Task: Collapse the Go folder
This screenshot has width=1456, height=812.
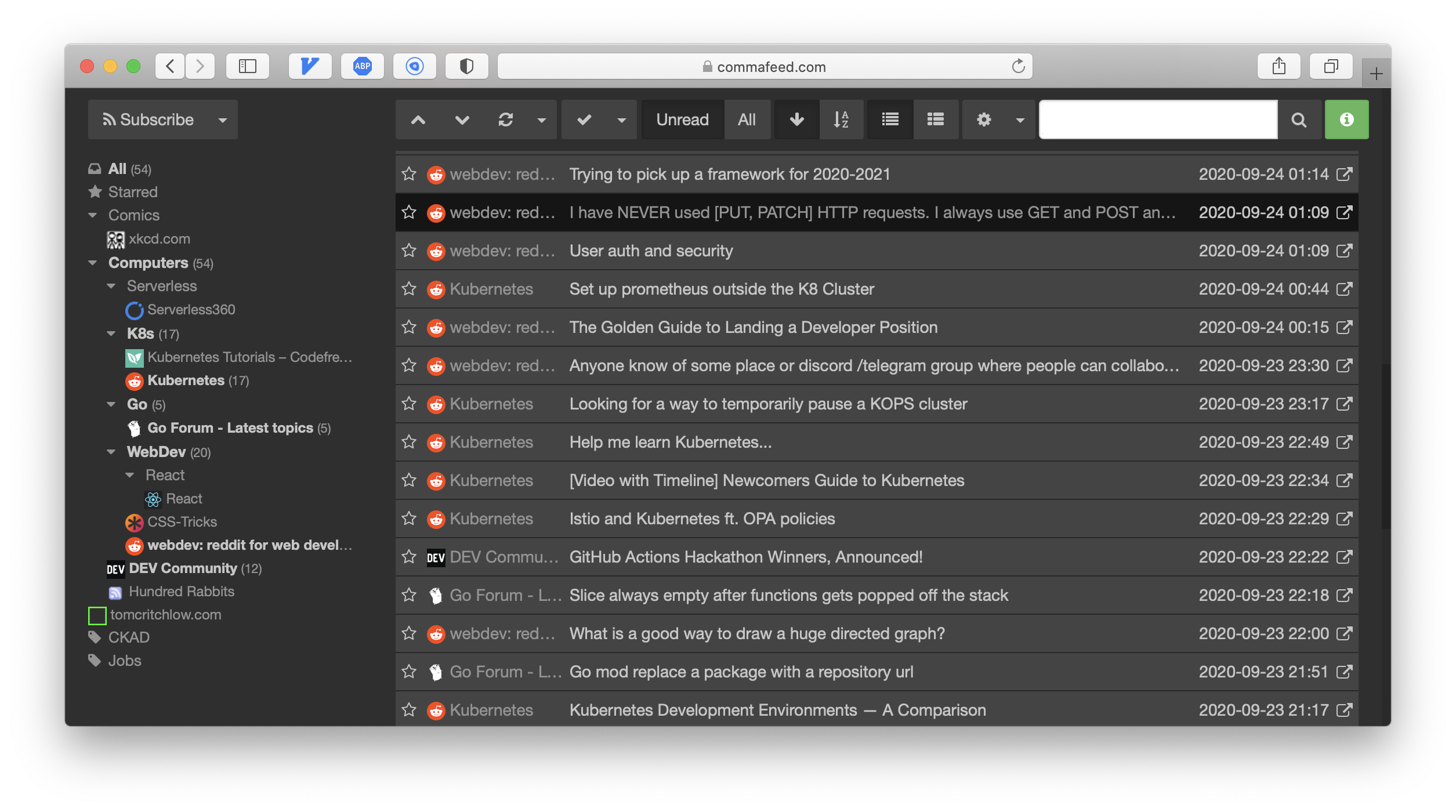Action: click(x=111, y=404)
